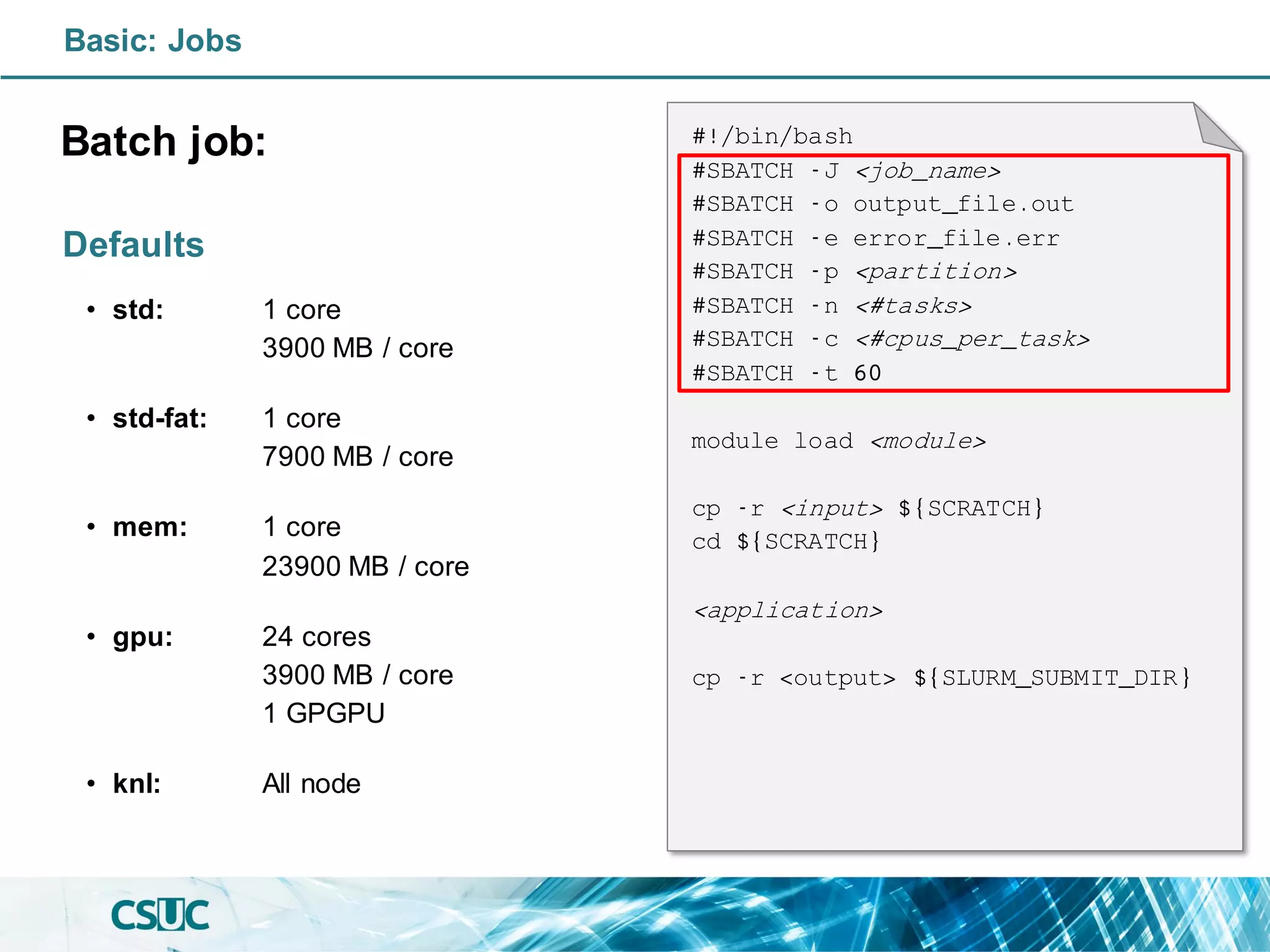Click the '#SBATCH -e error_file.err' line
The image size is (1270, 952).
click(876, 239)
